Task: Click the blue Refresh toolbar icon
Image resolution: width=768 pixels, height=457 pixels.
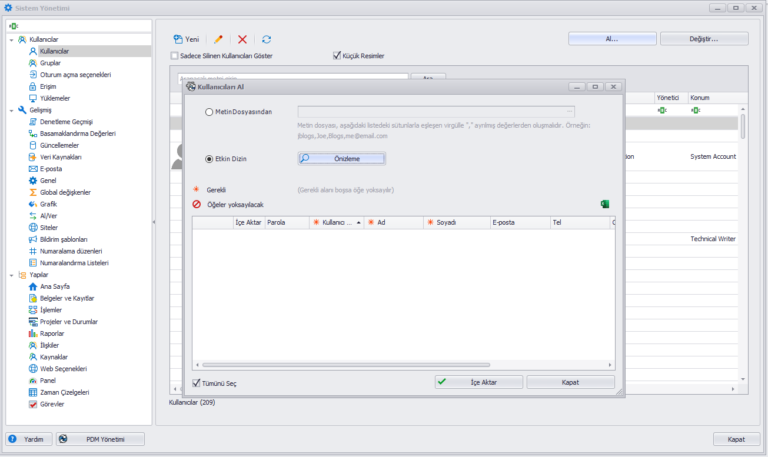Action: tap(266, 39)
